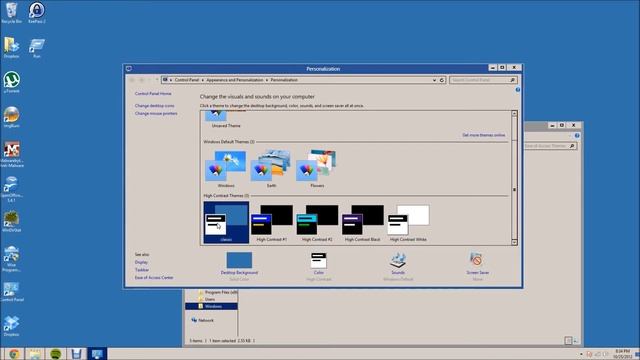This screenshot has height=360, width=640.
Task: Open the Malwarebytes Anti-Malware desktop icon
Action: [12, 154]
